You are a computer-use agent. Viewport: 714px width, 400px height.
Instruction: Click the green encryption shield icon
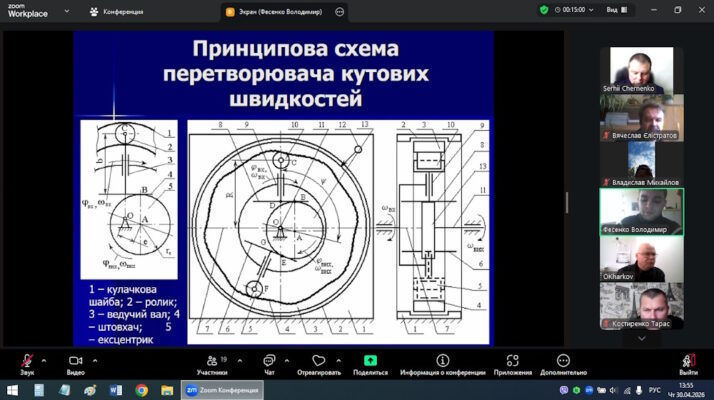click(x=544, y=10)
